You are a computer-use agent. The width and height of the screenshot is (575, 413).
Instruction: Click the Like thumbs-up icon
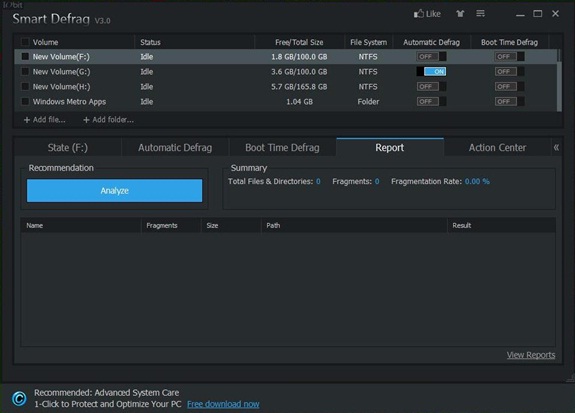(x=419, y=14)
